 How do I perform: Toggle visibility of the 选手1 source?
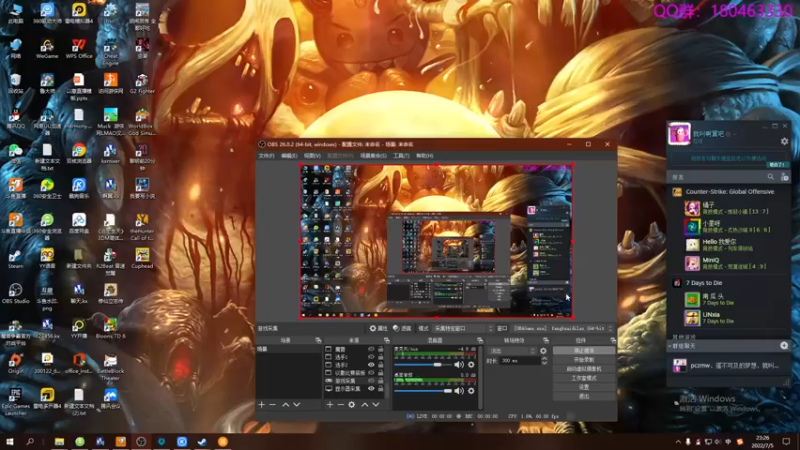[x=371, y=357]
